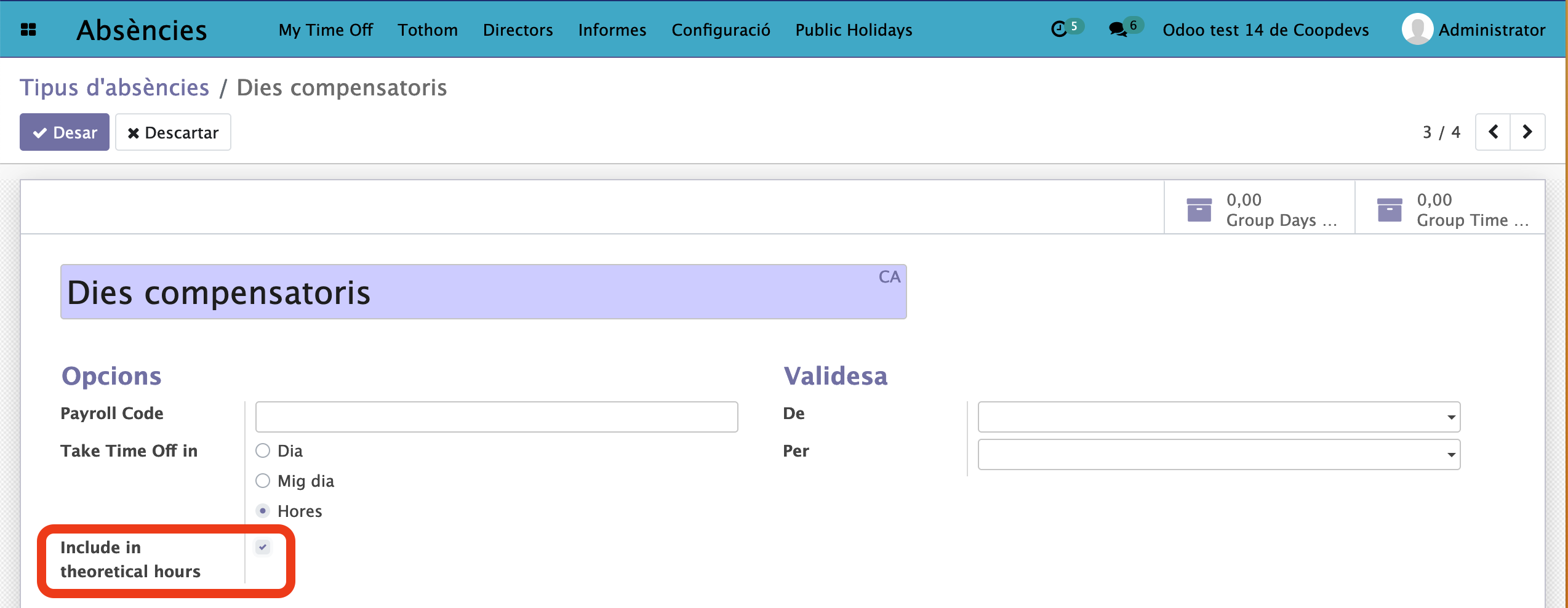
Task: Select the Dia radio option
Action: 263,450
